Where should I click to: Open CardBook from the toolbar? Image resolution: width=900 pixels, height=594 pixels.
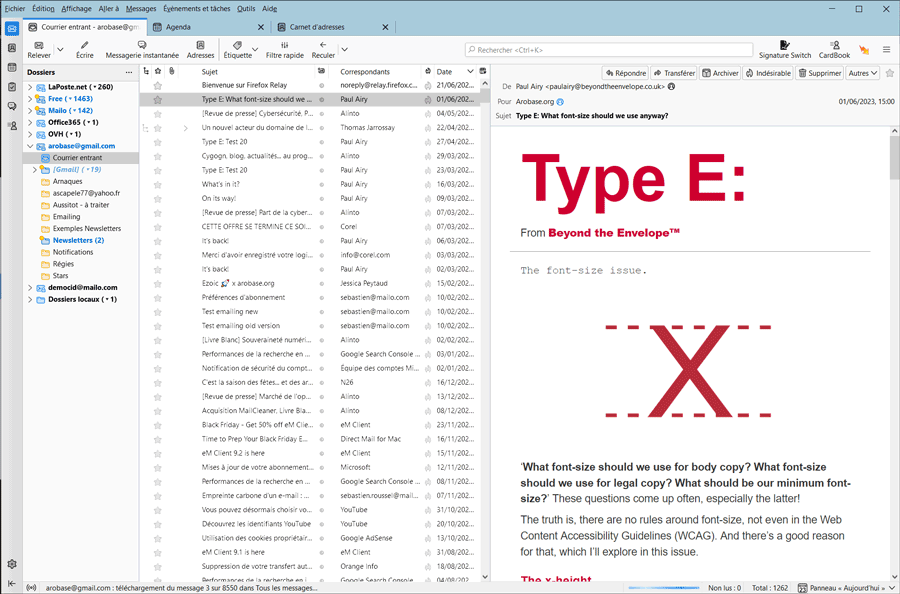click(834, 50)
